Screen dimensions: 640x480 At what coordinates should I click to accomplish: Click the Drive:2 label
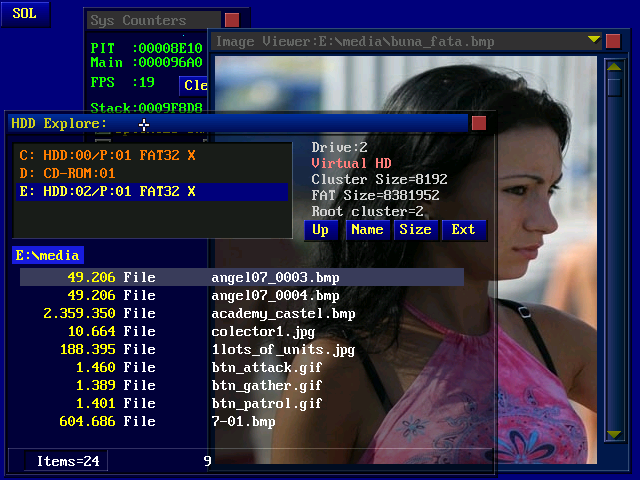339,147
